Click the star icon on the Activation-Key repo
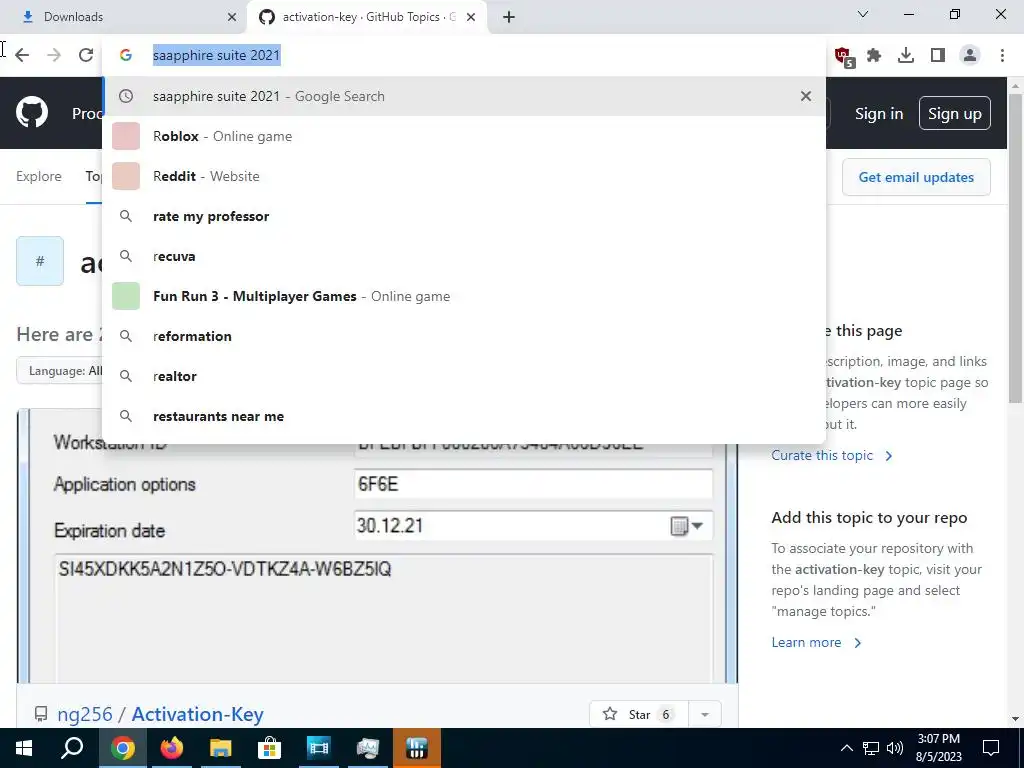1024x768 pixels. click(610, 714)
